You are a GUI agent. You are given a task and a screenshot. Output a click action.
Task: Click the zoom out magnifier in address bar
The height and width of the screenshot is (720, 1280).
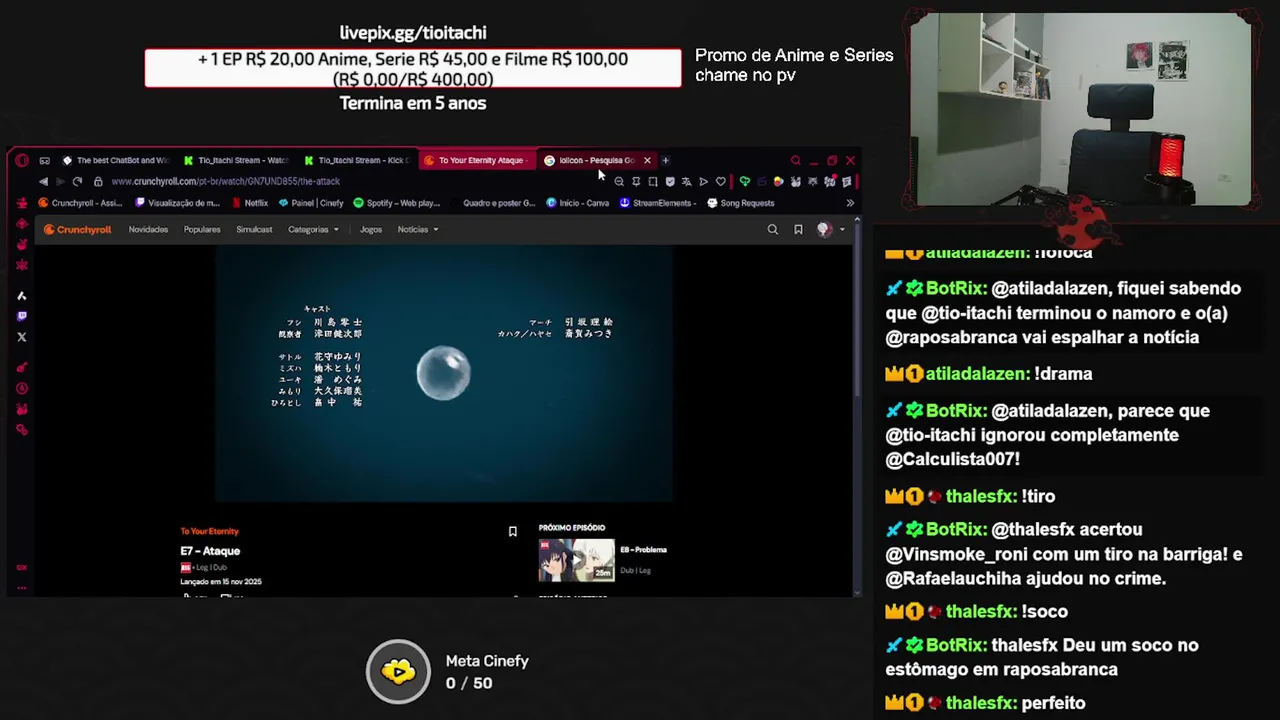pyautogui.click(x=619, y=181)
